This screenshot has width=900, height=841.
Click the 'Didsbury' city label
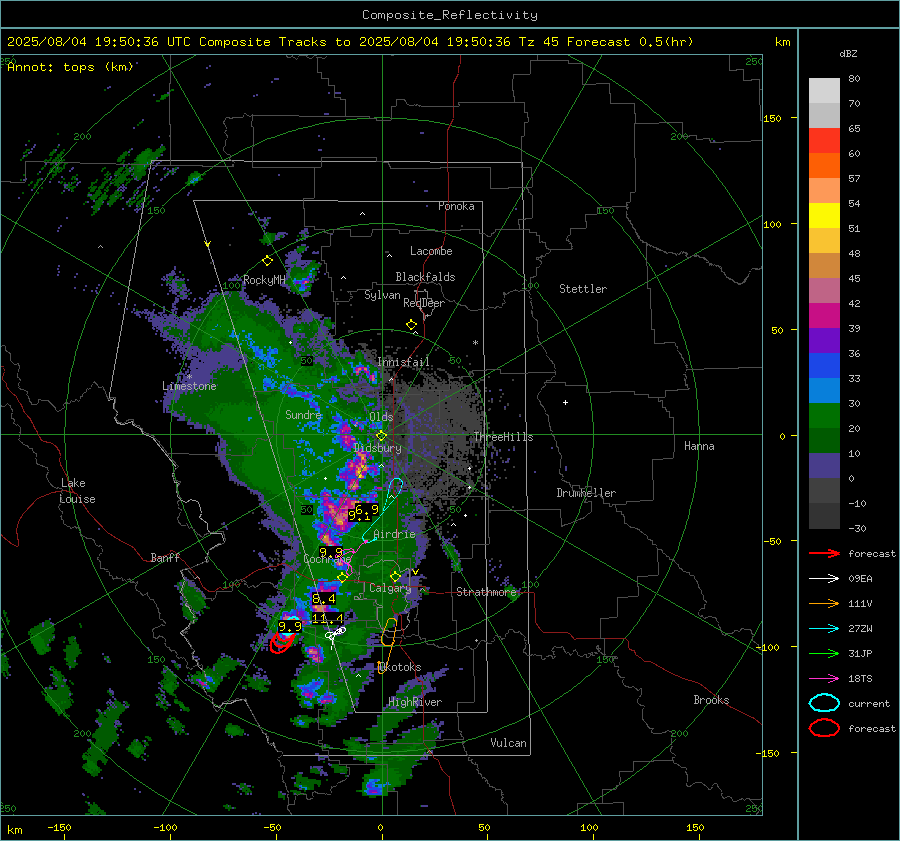click(377, 448)
